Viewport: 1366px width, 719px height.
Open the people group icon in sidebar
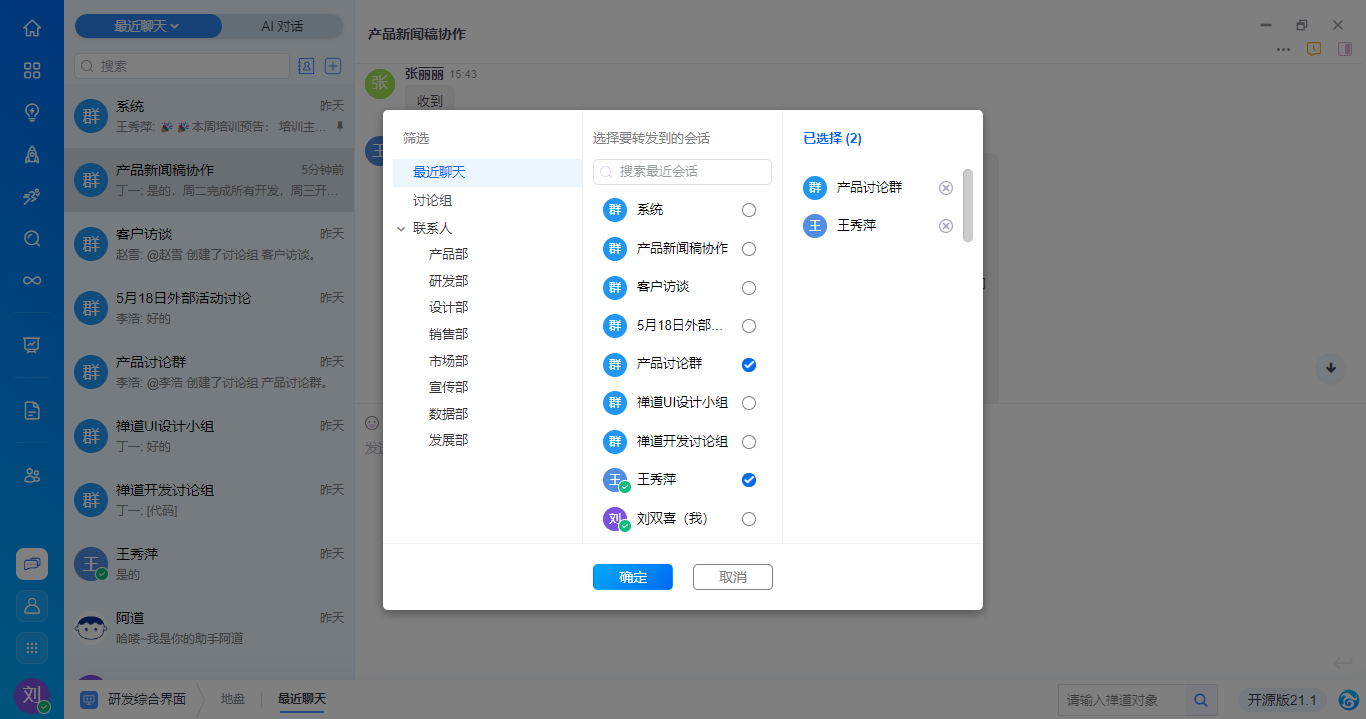pos(32,475)
